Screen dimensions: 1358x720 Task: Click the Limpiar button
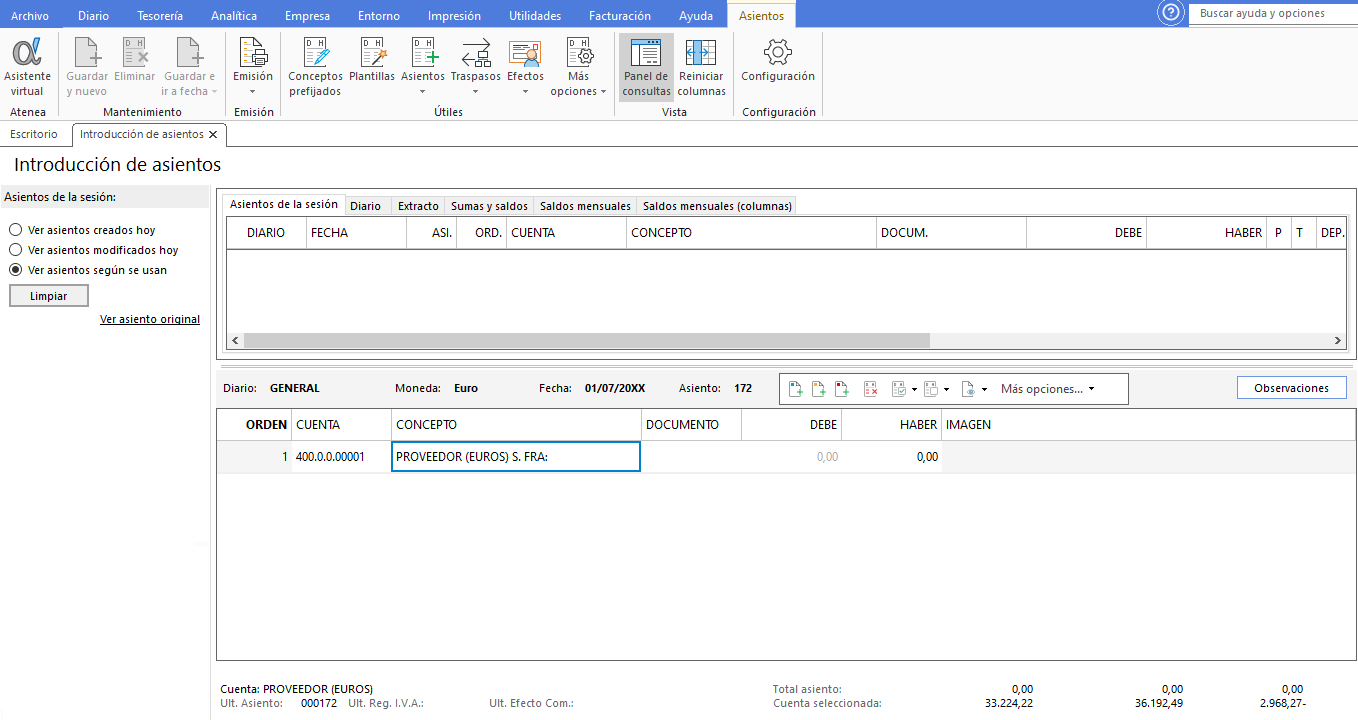[x=49, y=296]
